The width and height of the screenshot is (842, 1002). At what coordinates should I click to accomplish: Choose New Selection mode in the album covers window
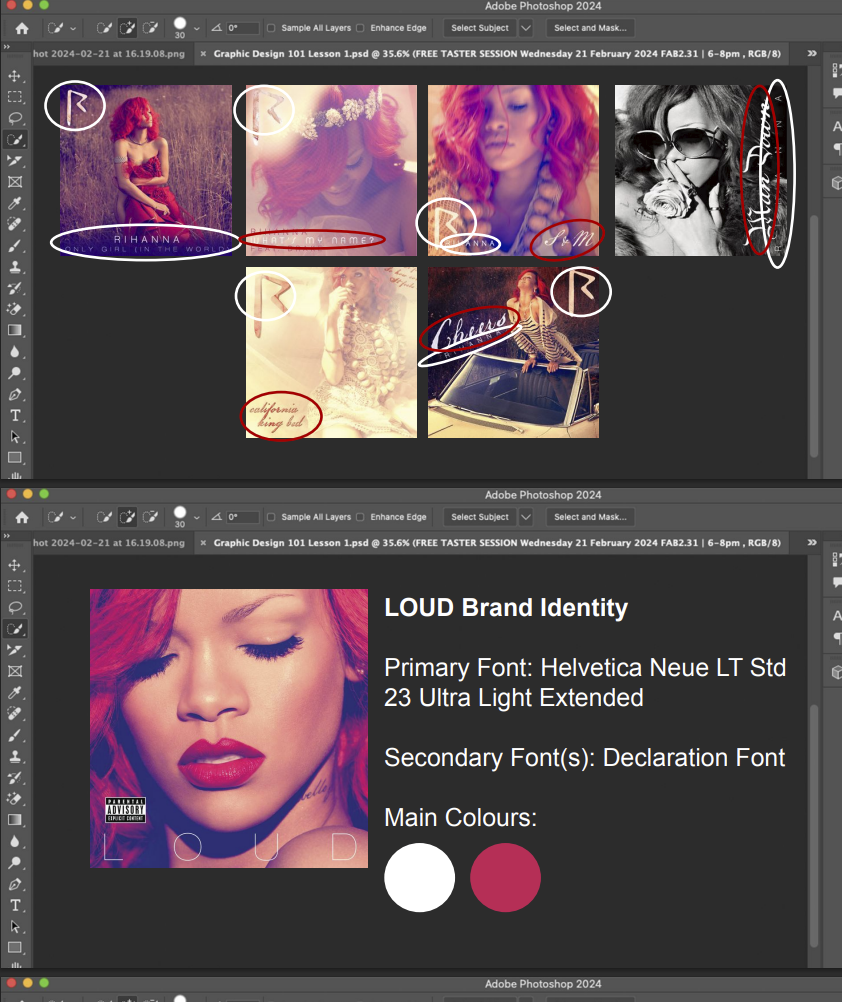(103, 28)
